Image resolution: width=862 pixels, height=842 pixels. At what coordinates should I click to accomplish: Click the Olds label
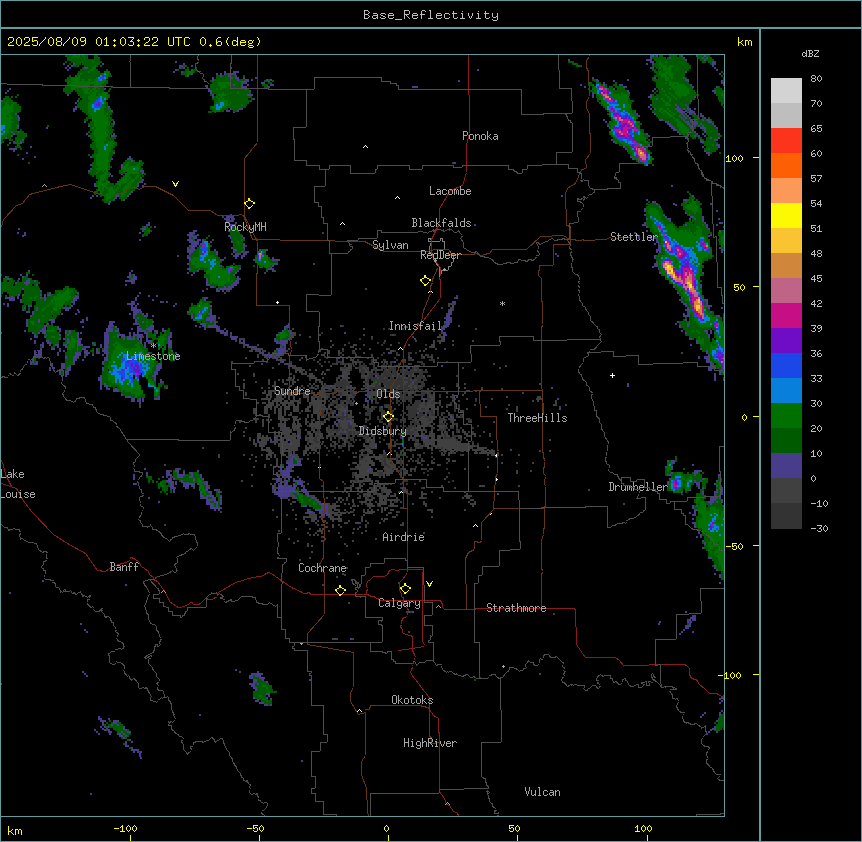pos(388,394)
